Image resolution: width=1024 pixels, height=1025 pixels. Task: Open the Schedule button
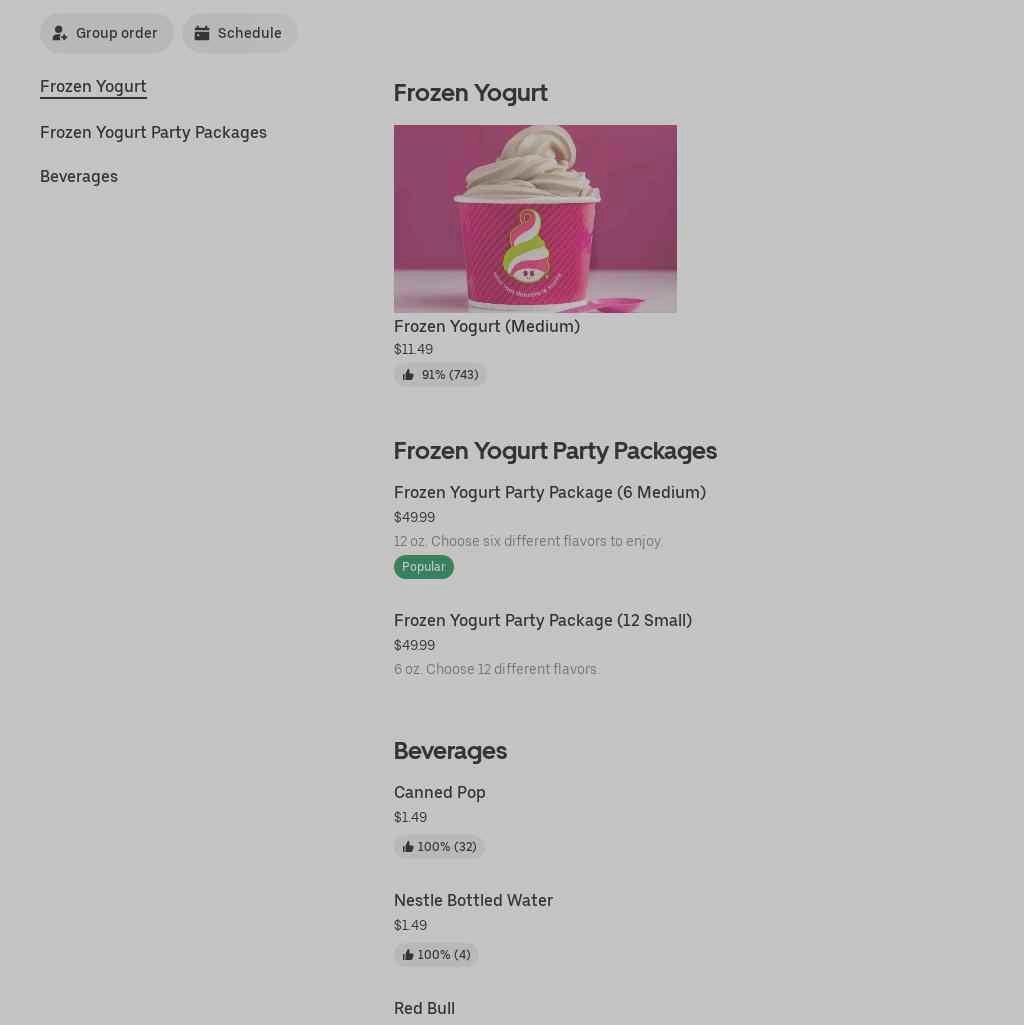click(x=239, y=33)
